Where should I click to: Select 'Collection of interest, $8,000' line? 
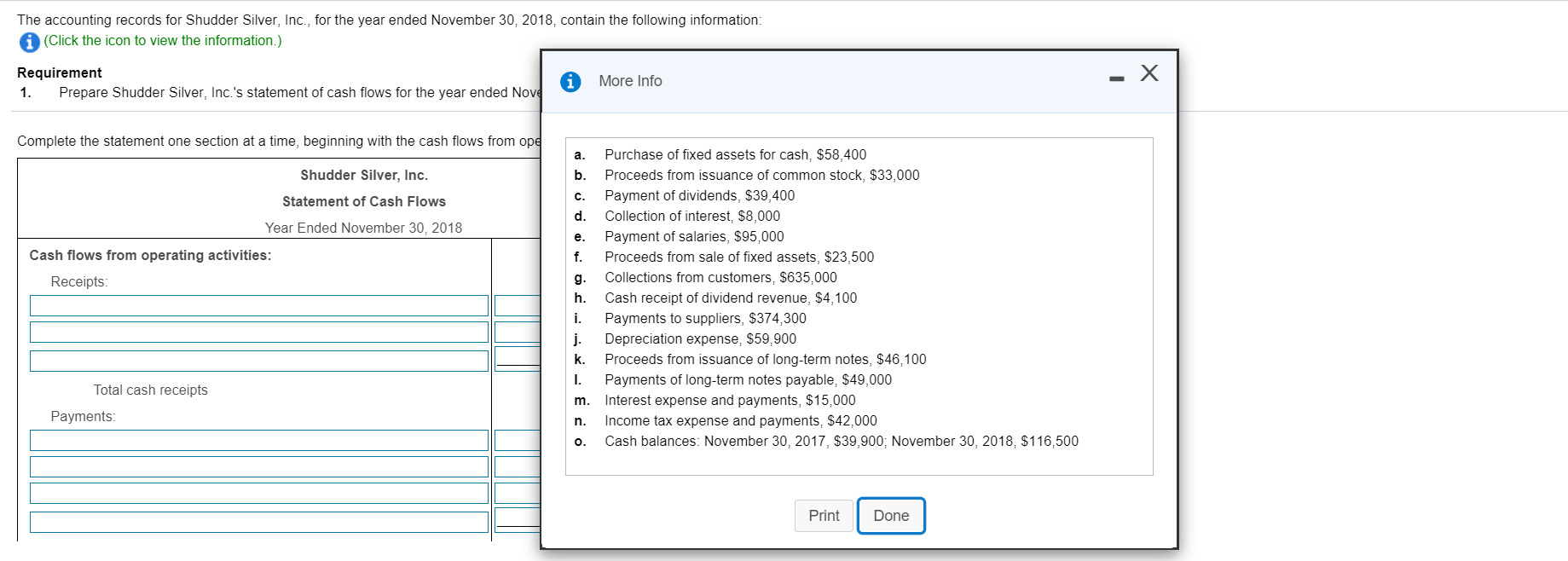(x=691, y=216)
